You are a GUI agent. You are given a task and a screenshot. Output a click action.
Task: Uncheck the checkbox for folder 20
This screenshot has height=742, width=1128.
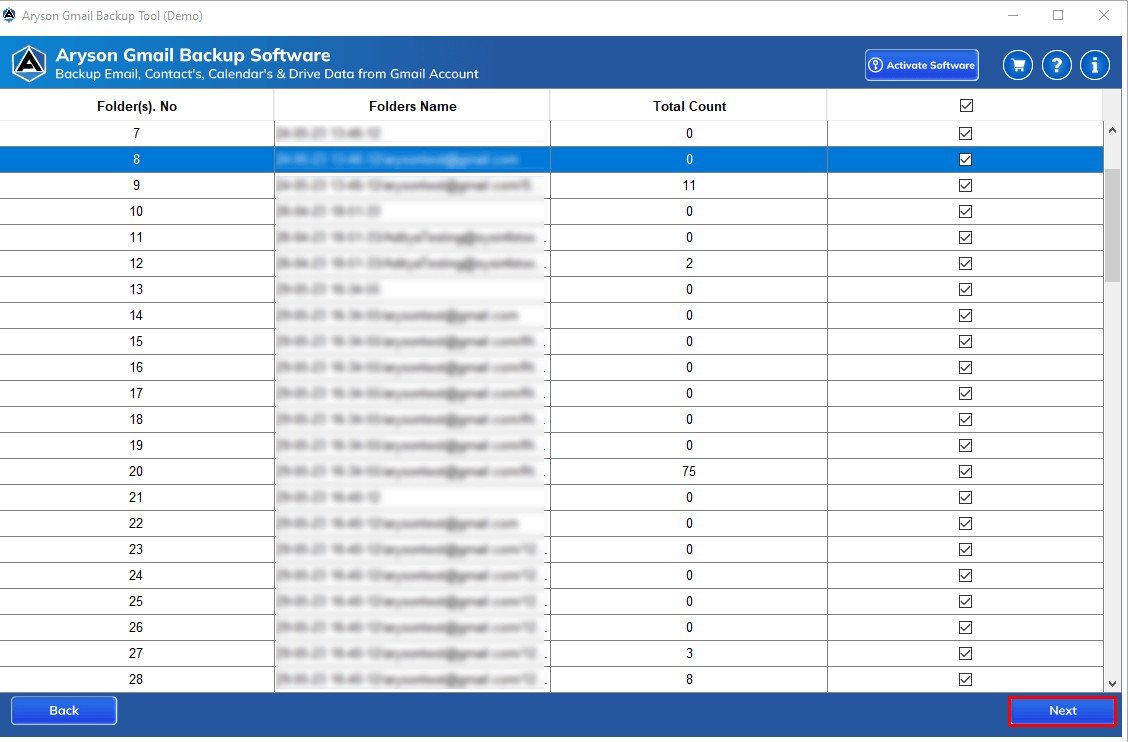pos(965,471)
